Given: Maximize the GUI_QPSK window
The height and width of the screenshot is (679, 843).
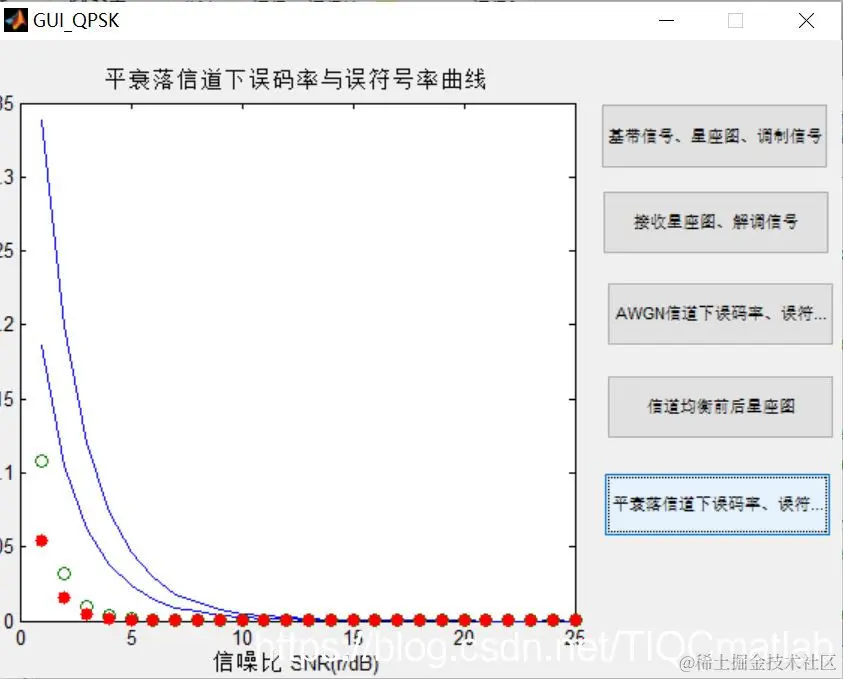Looking at the screenshot, I should click(736, 20).
